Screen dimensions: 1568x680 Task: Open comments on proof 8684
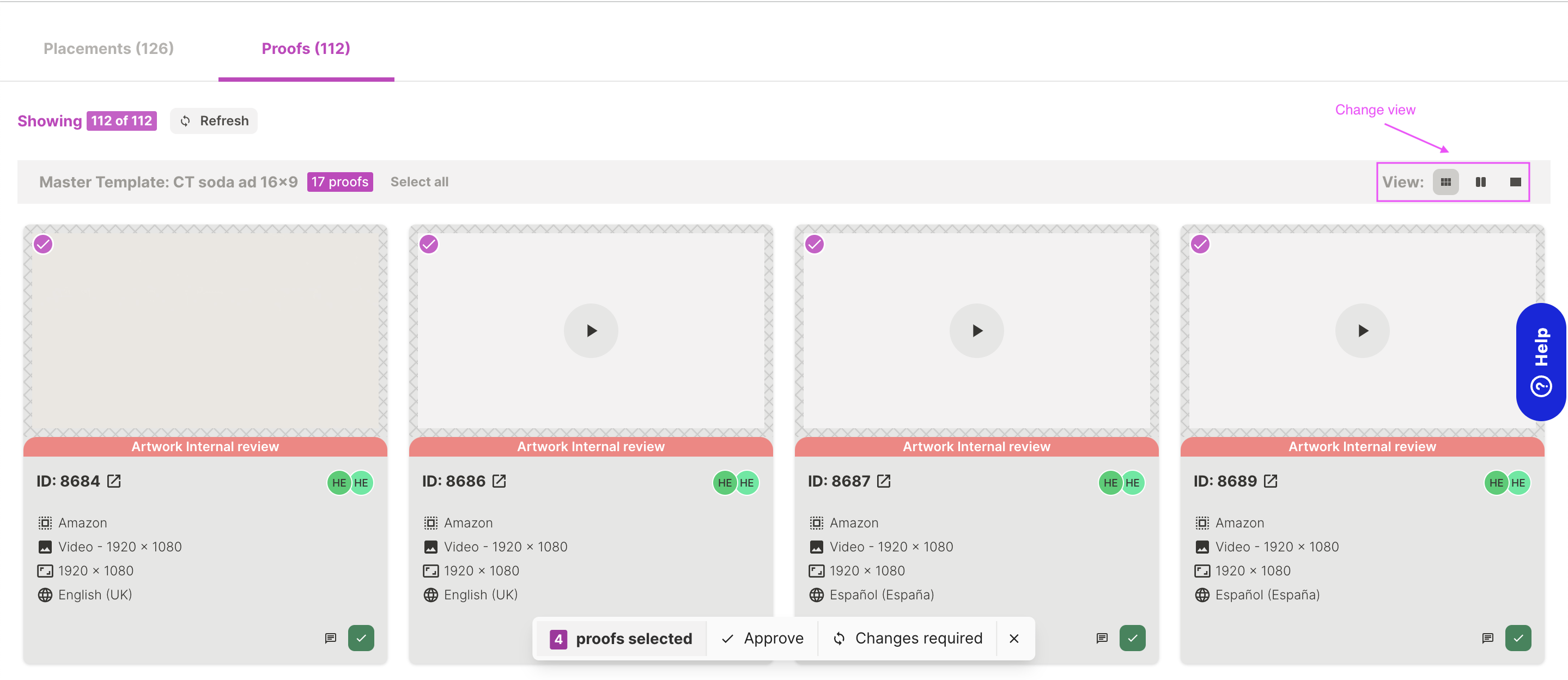click(x=331, y=638)
